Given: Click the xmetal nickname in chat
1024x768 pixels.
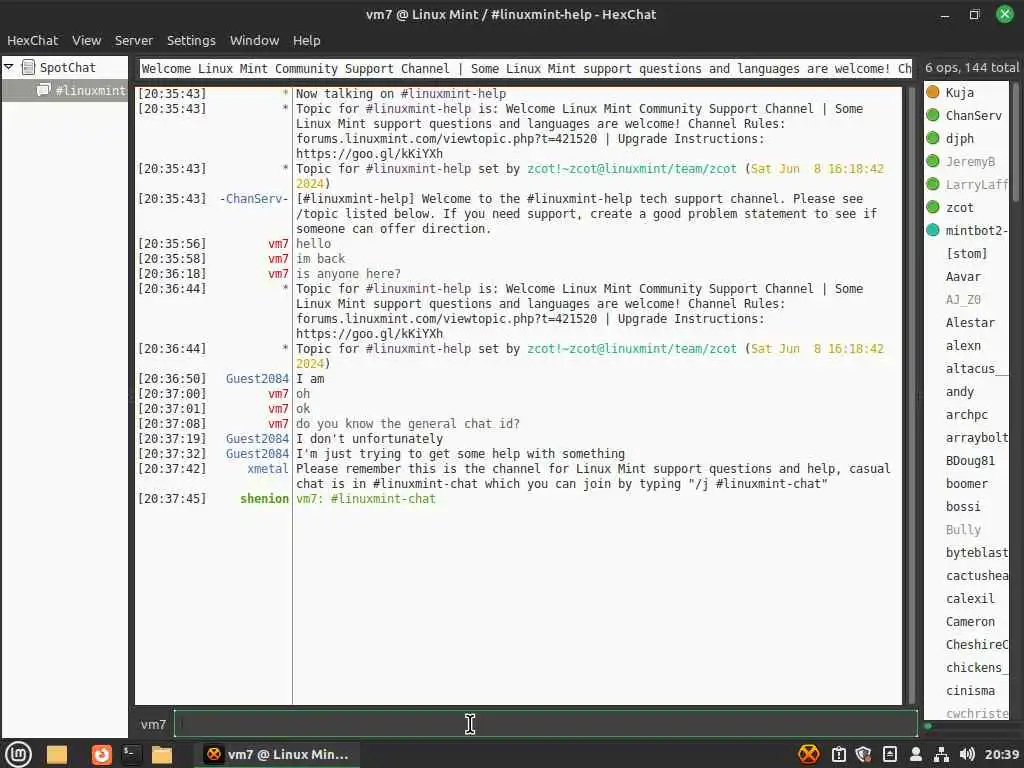Looking at the screenshot, I should (x=267, y=469).
